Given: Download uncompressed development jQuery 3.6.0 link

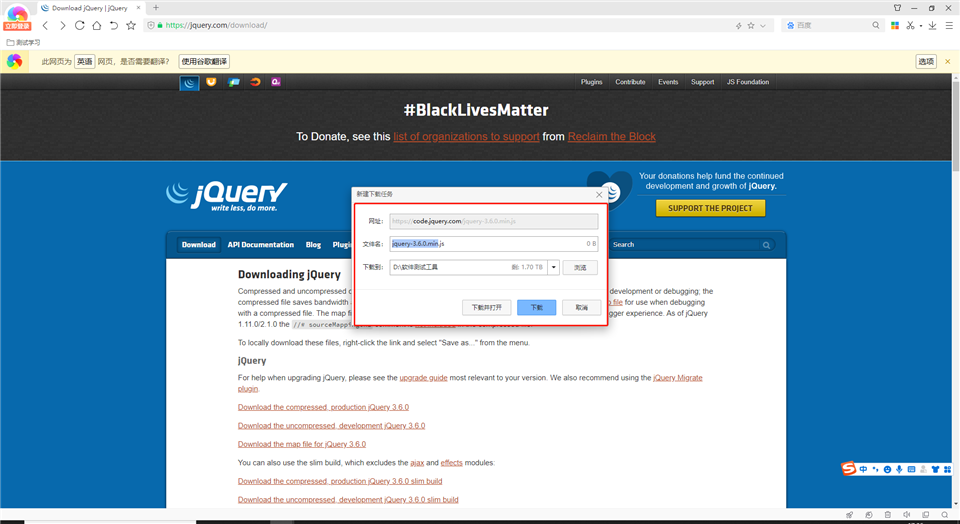Looking at the screenshot, I should click(331, 425).
